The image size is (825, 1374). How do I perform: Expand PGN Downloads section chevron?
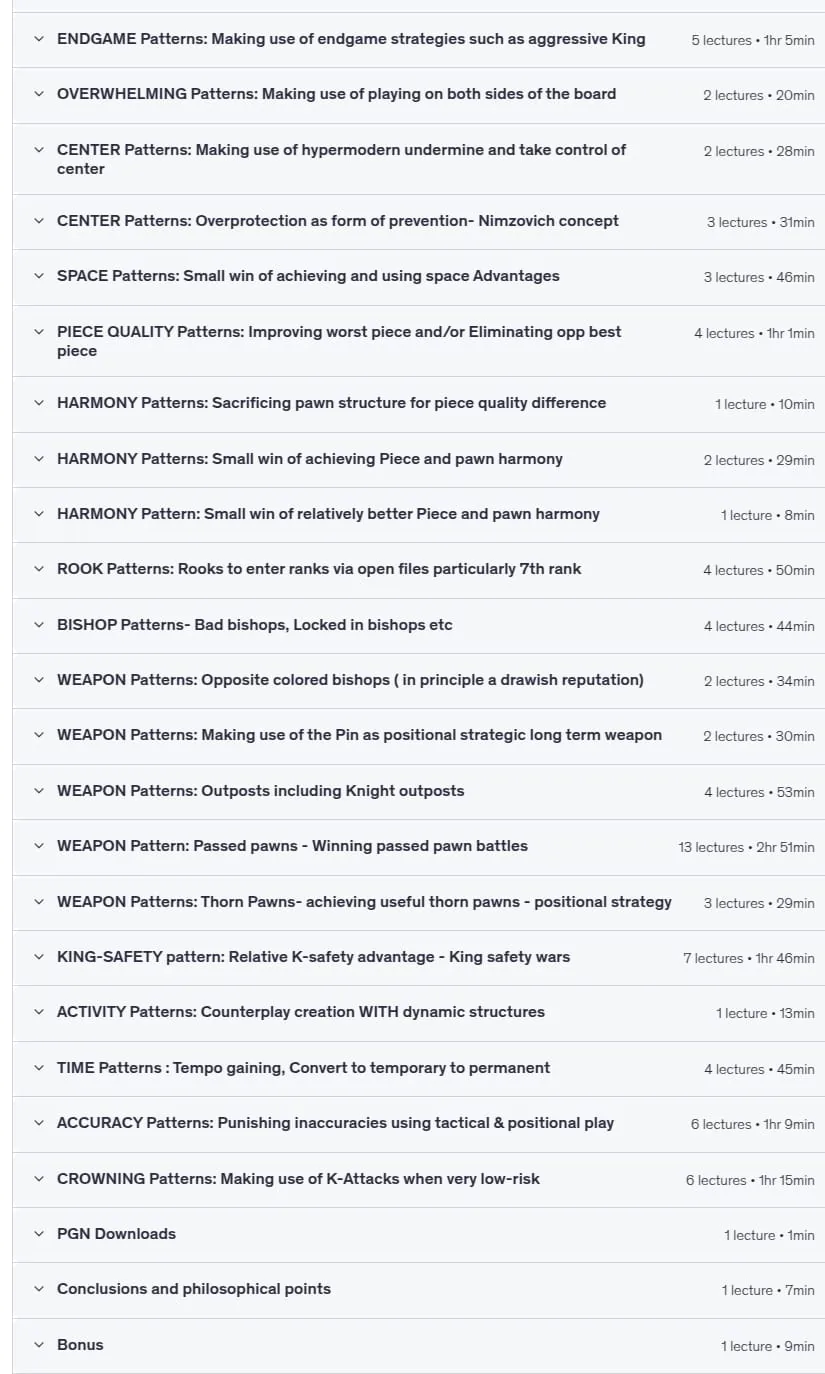click(39, 1234)
